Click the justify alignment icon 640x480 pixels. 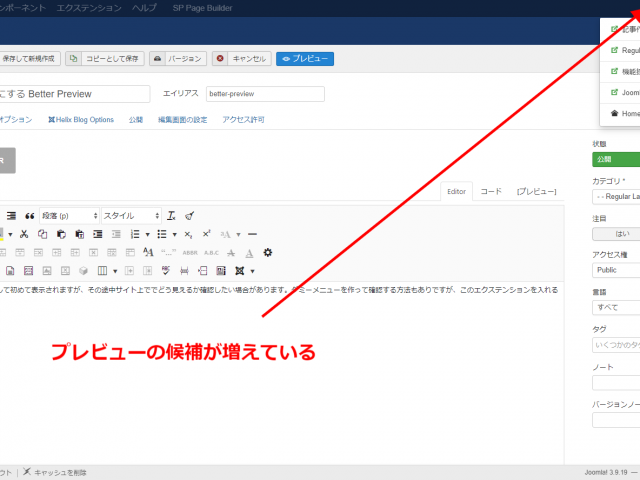pyautogui.click(x=11, y=216)
